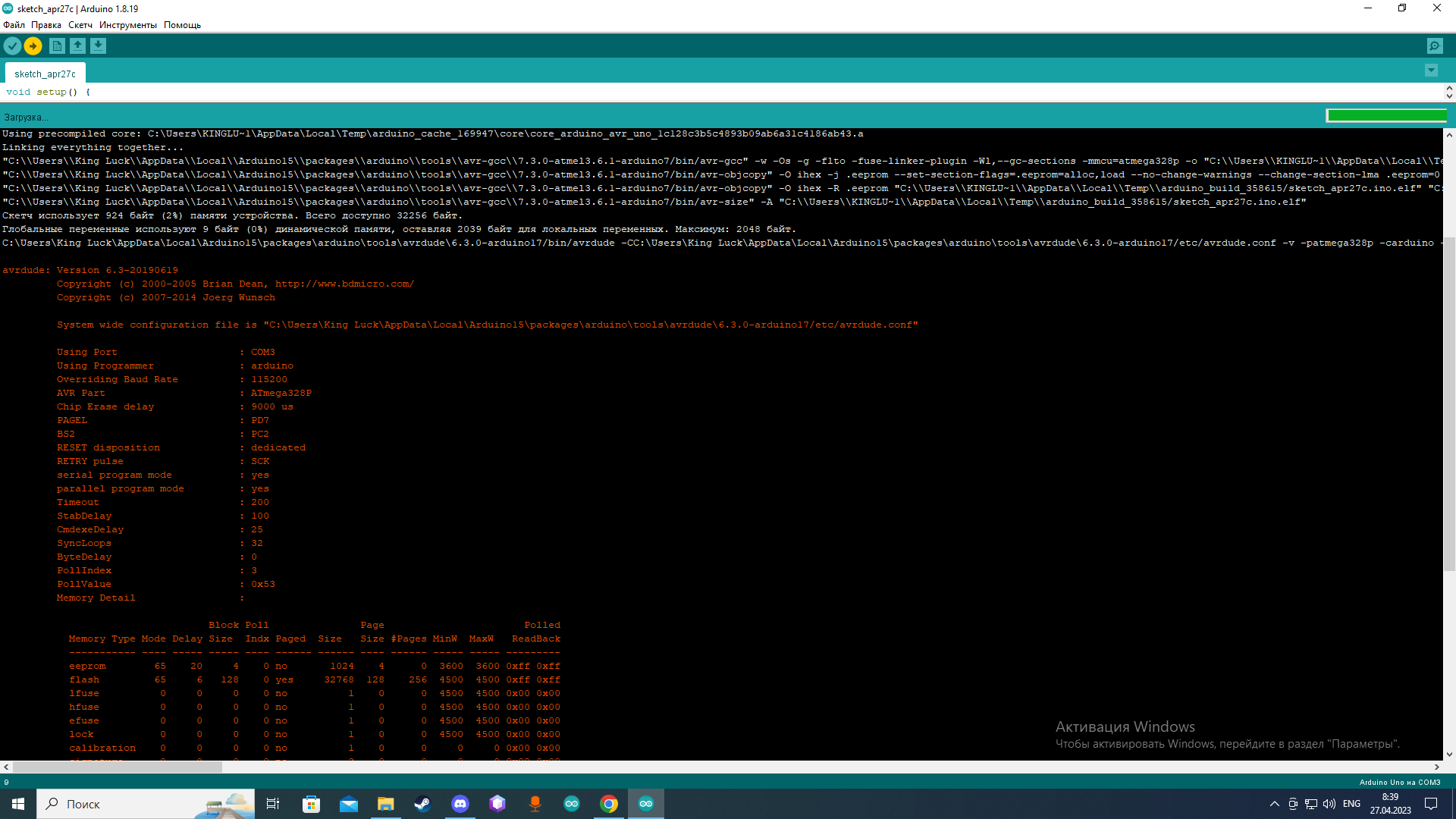Launch Microsoft Store from the taskbar
This screenshot has width=1456, height=819.
311,804
